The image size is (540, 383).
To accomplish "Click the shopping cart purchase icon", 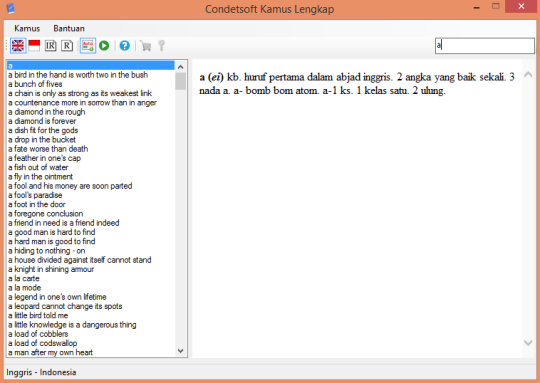I will click(146, 46).
